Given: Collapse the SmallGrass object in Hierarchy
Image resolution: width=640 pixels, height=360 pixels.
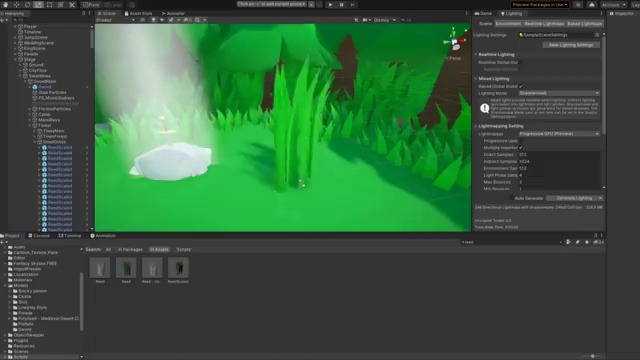Looking at the screenshot, I should click(35, 142).
